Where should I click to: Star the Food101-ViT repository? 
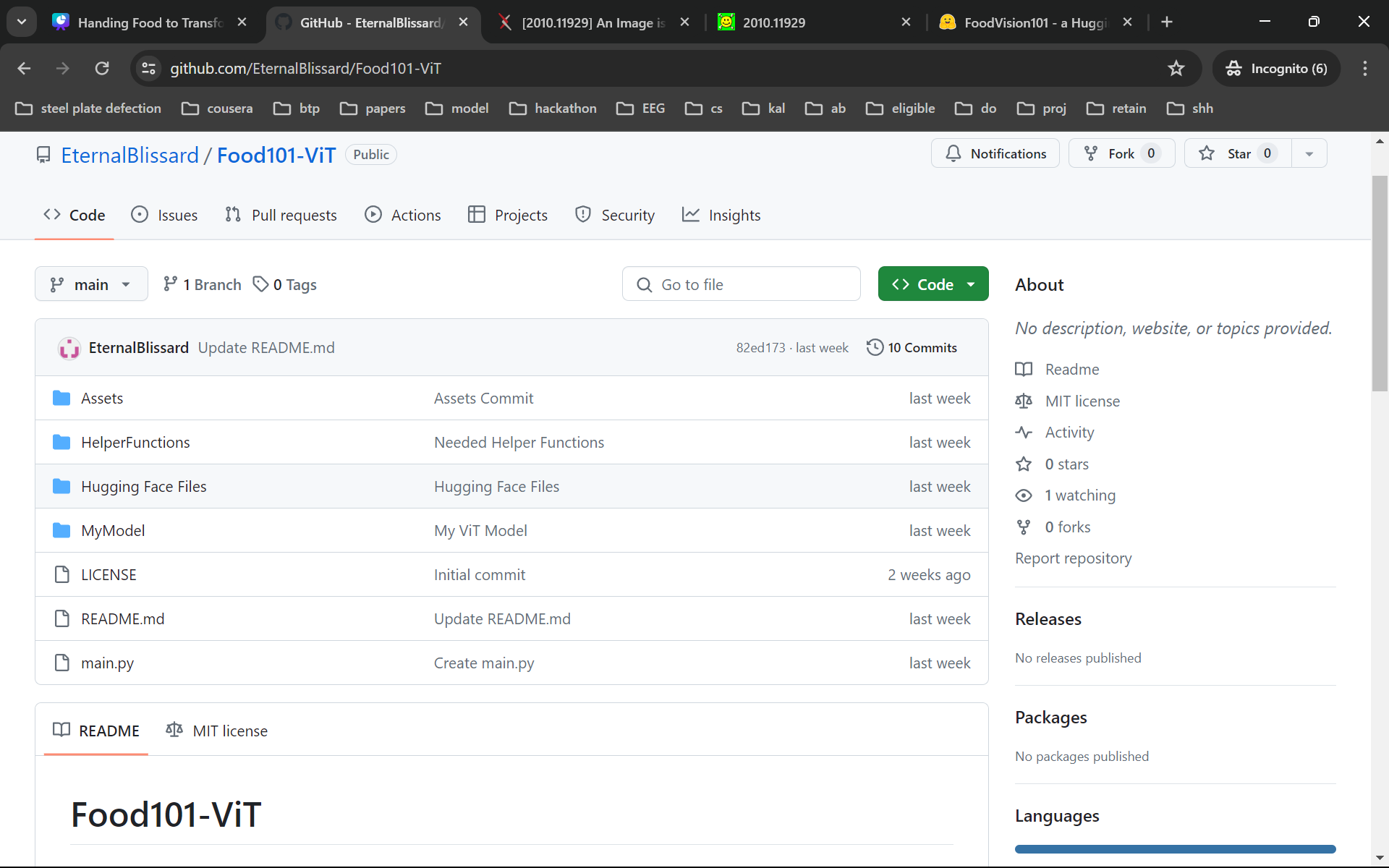coord(1238,153)
